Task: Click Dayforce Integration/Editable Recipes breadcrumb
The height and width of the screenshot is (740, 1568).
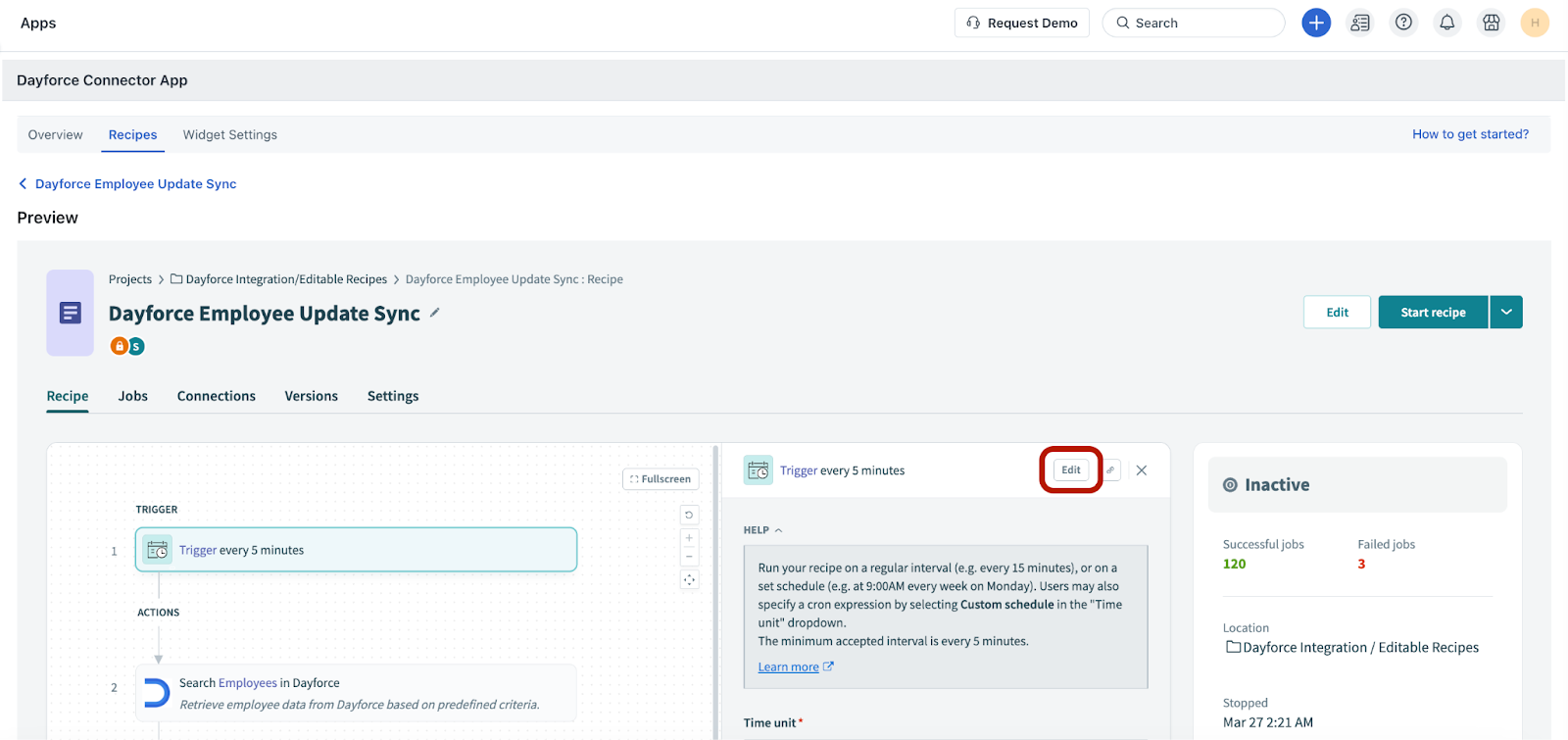Action: point(286,279)
